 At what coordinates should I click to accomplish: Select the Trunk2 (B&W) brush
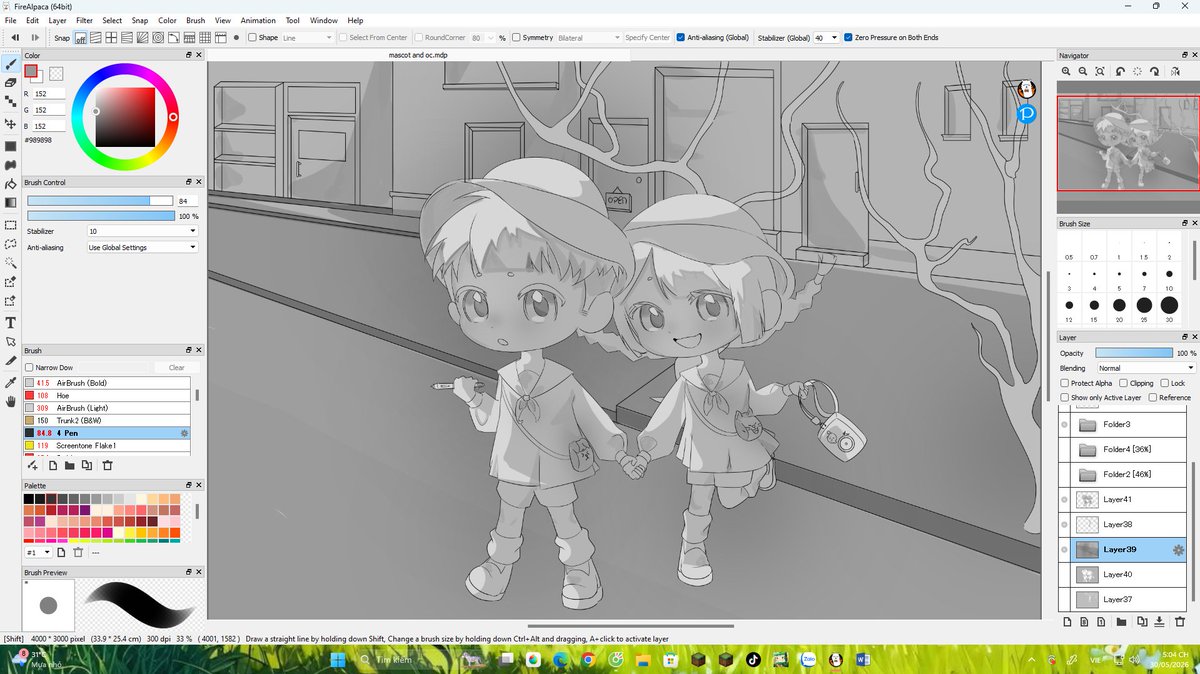coord(107,420)
